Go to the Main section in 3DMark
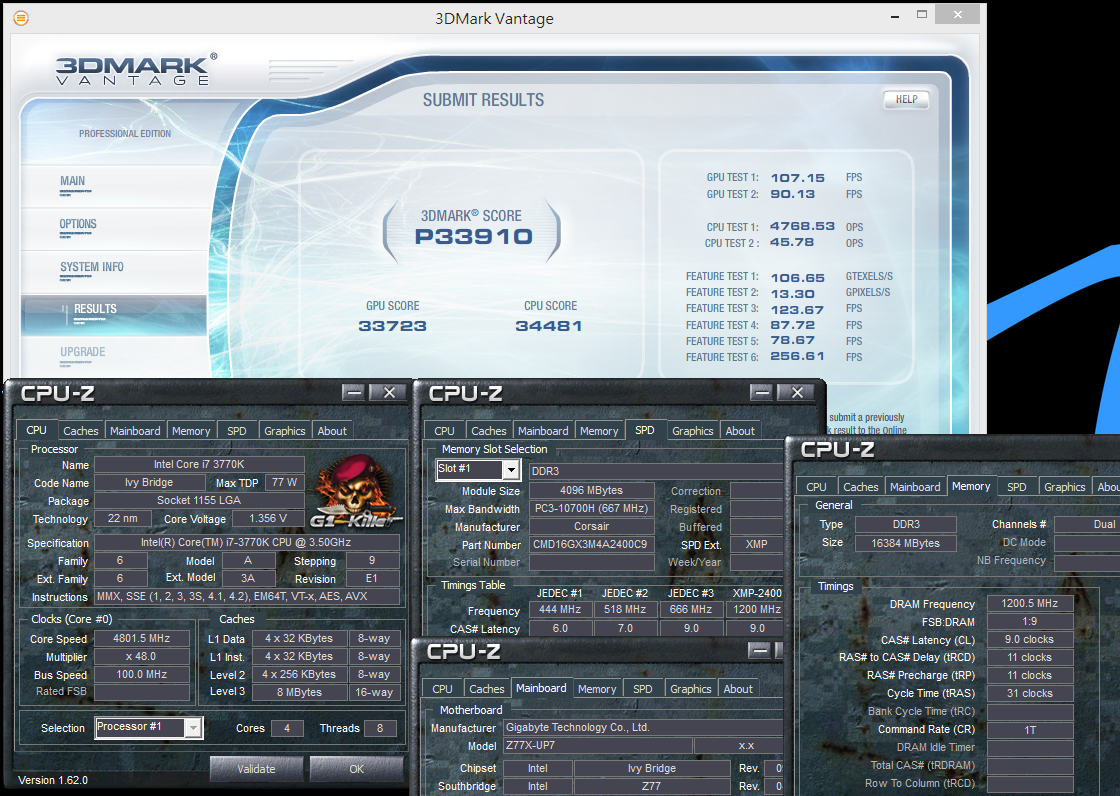The width and height of the screenshot is (1120, 796). (72, 181)
